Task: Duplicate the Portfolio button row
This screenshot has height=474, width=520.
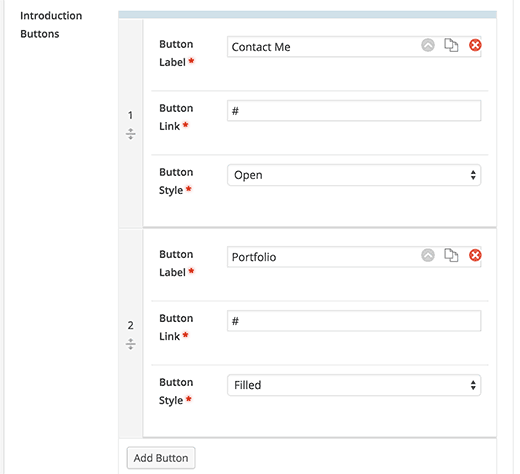Action: (451, 255)
